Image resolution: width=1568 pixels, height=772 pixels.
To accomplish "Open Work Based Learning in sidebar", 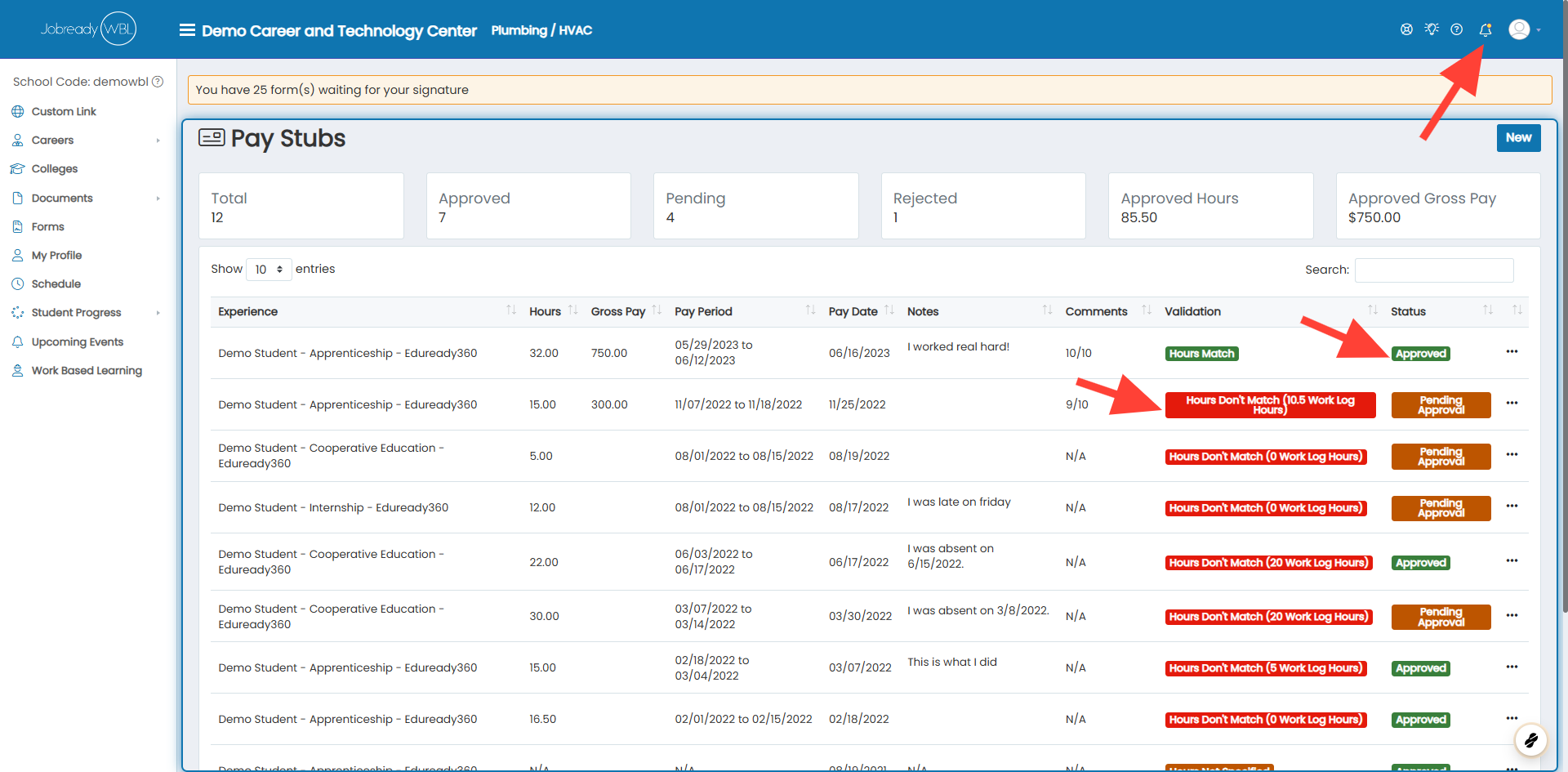I will [x=87, y=371].
